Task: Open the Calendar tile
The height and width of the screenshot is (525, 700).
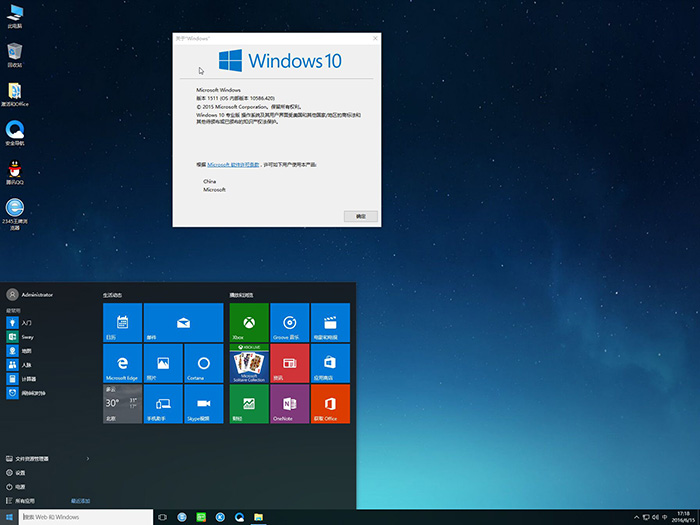Action: pos(122,323)
